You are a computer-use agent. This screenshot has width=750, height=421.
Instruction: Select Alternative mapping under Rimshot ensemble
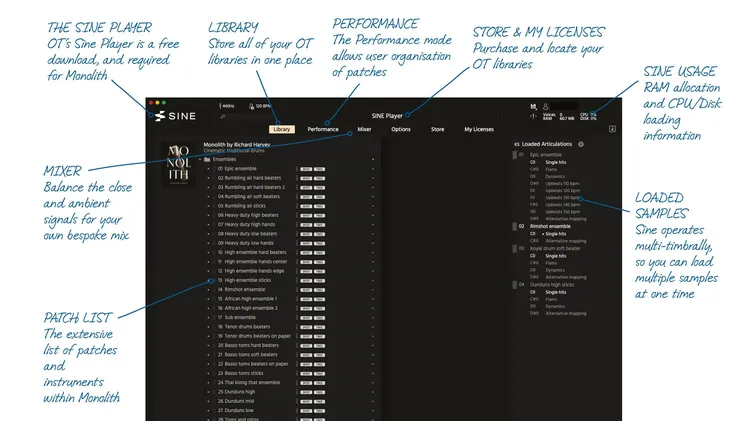pyautogui.click(x=566, y=241)
